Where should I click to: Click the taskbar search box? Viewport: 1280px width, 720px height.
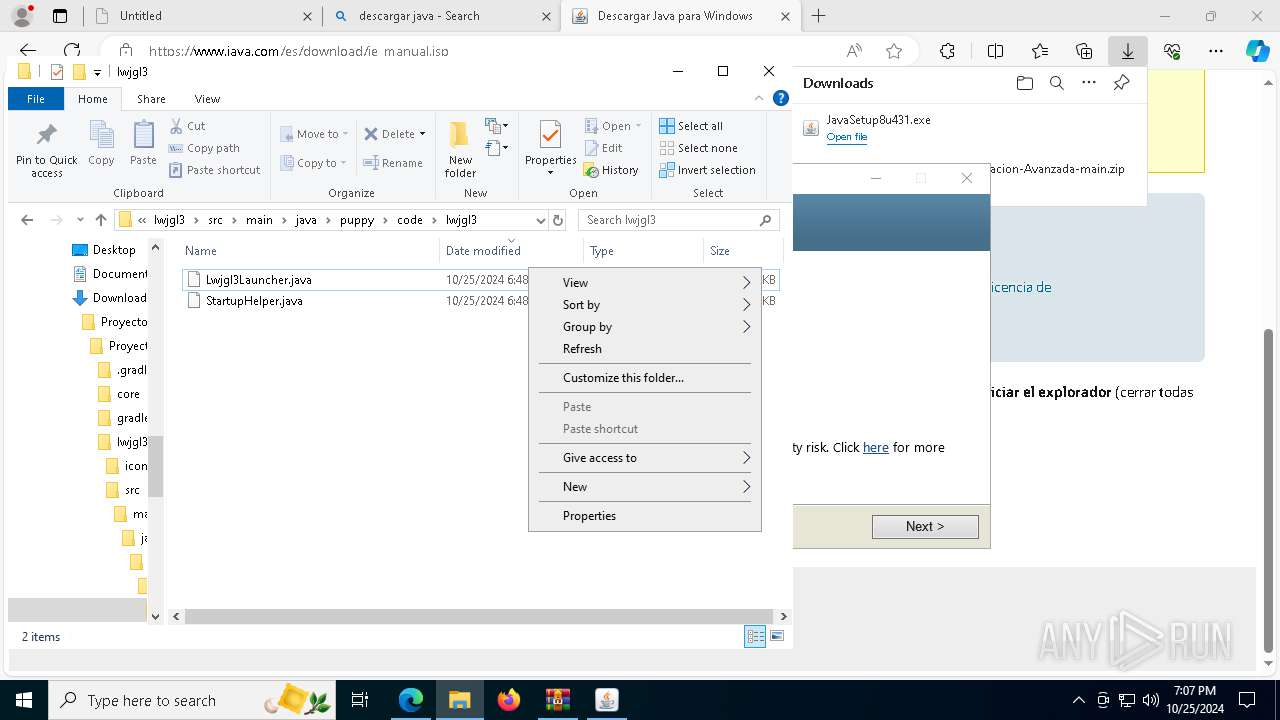click(190, 700)
